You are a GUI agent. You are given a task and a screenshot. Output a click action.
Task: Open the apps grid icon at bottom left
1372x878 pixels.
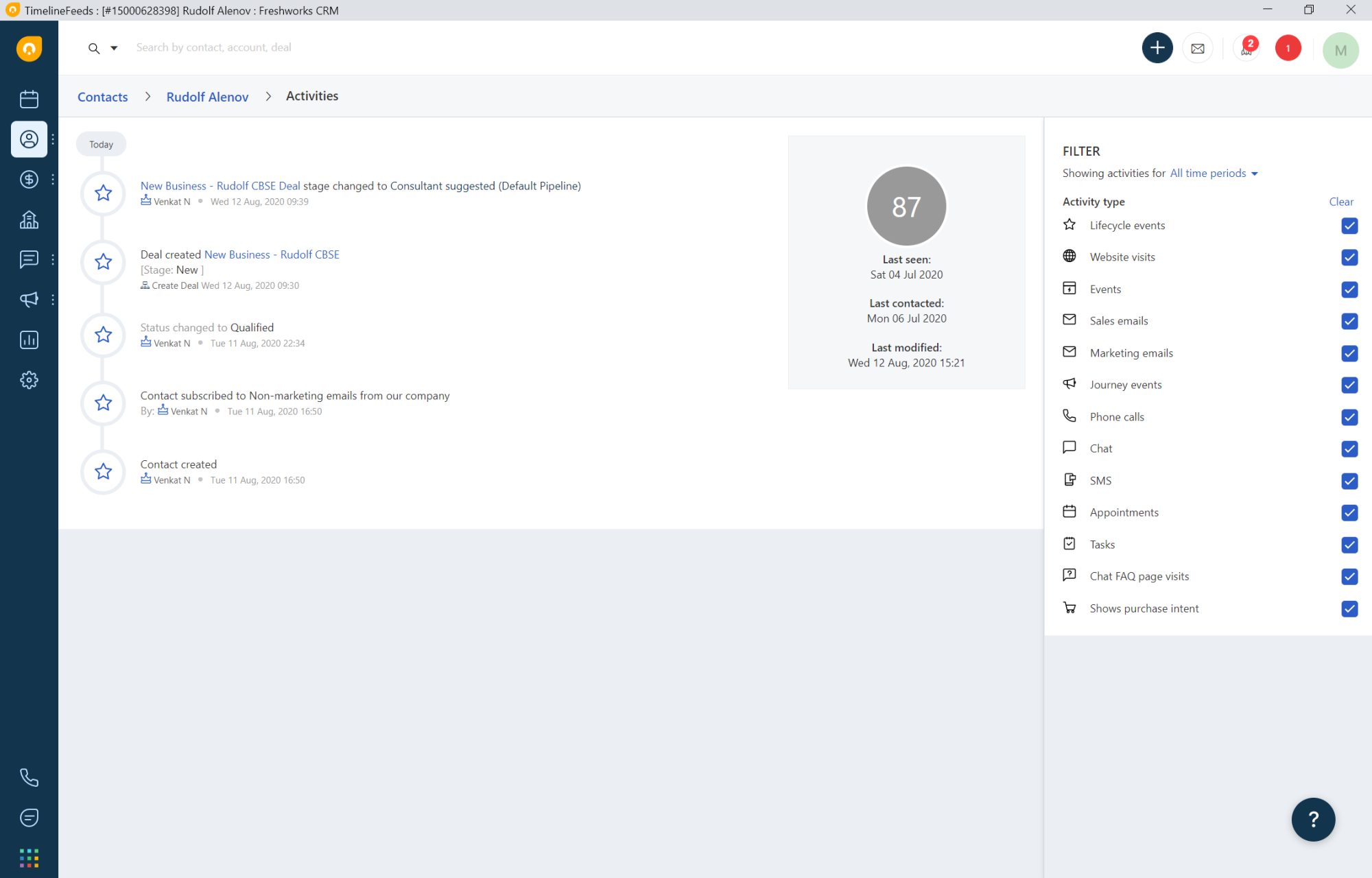click(29, 857)
